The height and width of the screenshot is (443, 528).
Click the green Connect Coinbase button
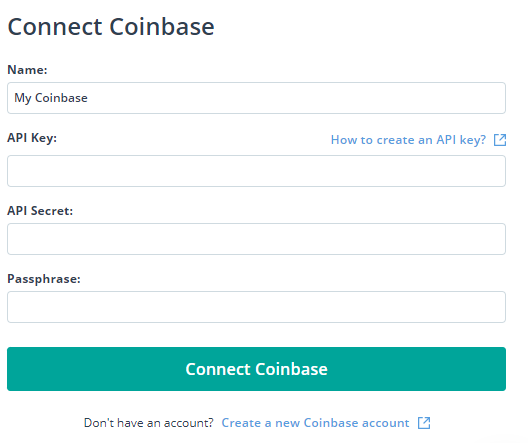point(256,369)
